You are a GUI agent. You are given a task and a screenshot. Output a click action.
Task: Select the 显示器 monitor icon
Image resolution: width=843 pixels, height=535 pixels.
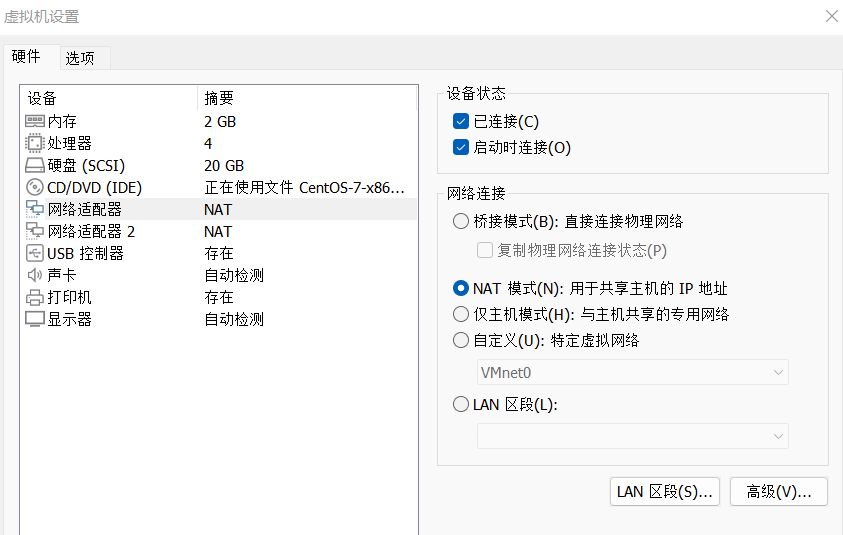[35, 319]
